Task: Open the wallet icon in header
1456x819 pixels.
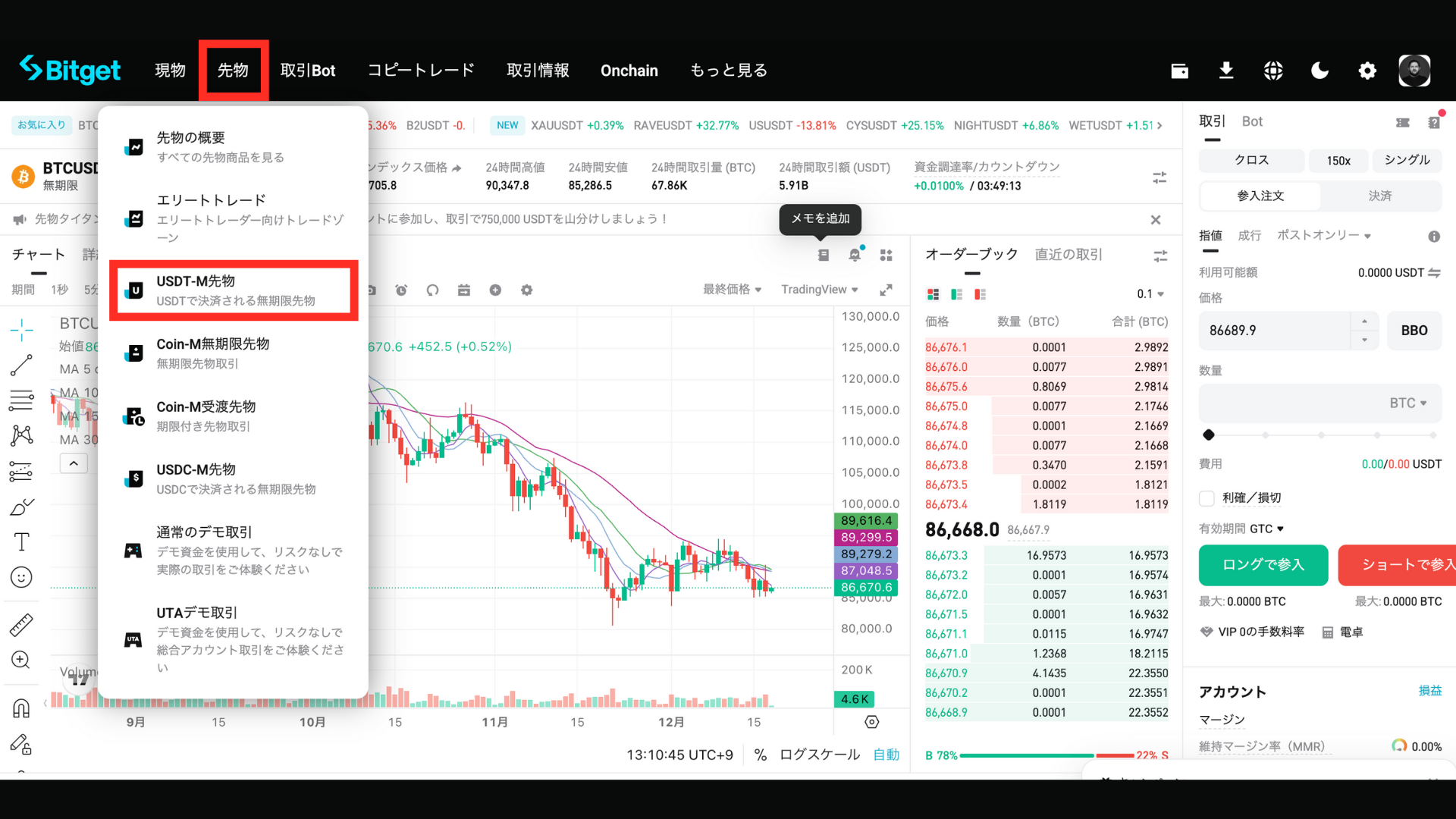Action: point(1179,71)
